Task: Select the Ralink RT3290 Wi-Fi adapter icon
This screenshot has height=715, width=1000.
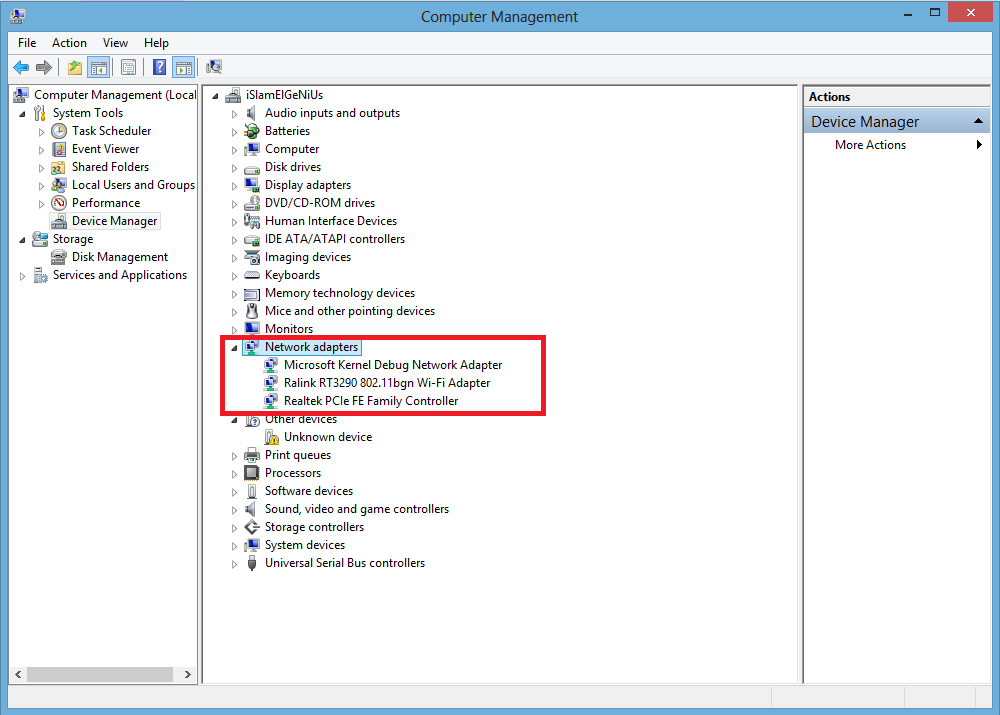Action: click(271, 383)
